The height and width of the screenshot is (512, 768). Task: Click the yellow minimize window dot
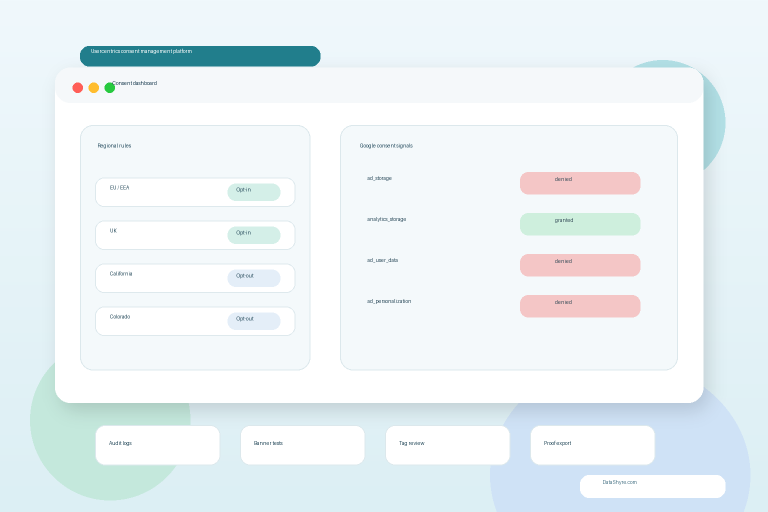[94, 88]
